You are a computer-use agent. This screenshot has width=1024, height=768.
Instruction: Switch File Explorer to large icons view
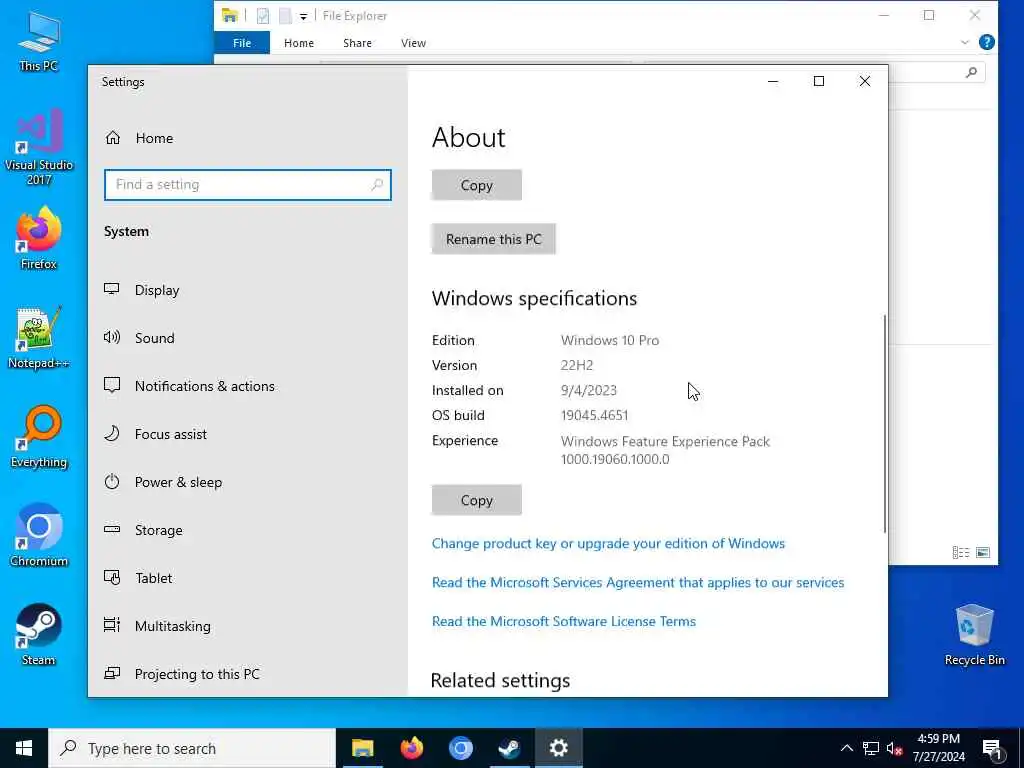point(983,552)
